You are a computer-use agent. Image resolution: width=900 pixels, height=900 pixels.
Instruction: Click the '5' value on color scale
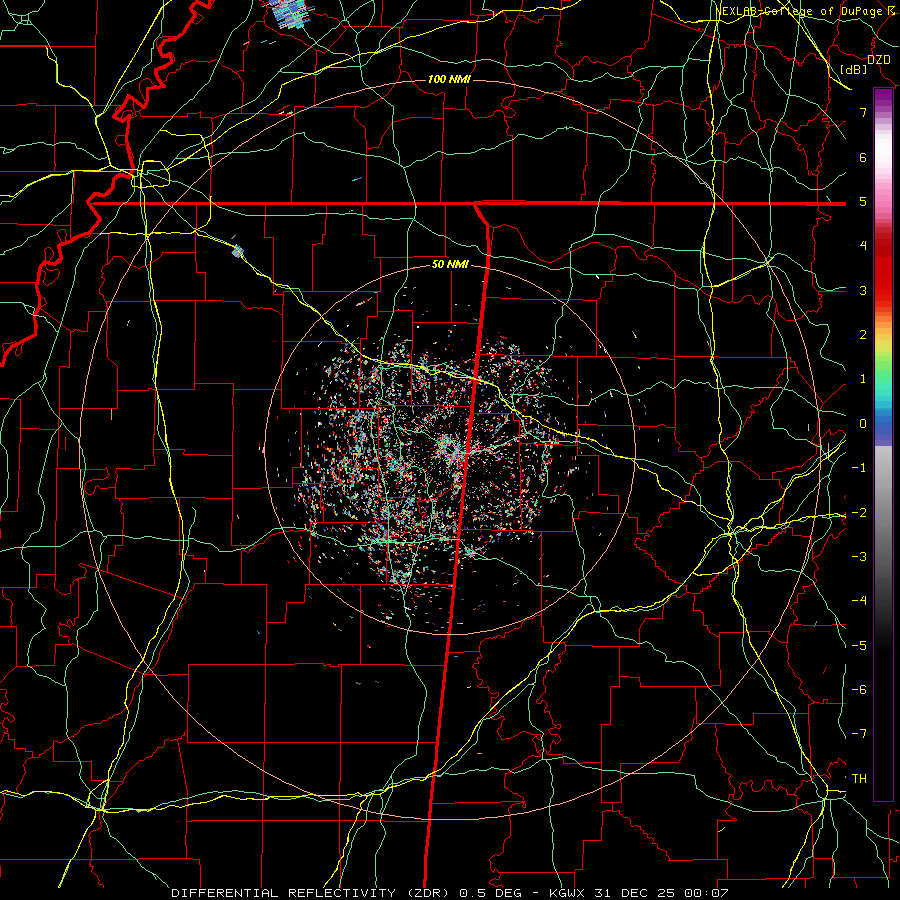point(863,201)
